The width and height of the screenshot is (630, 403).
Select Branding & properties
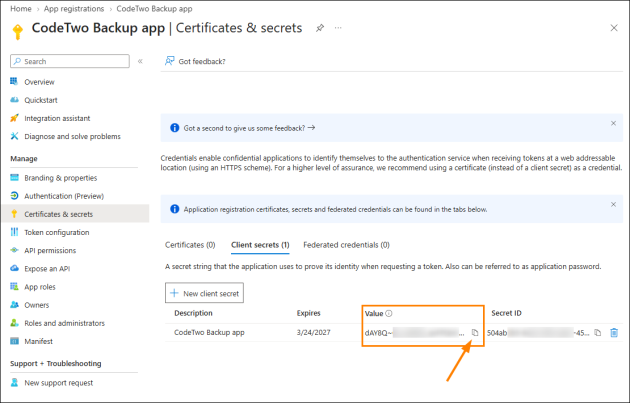coord(60,178)
